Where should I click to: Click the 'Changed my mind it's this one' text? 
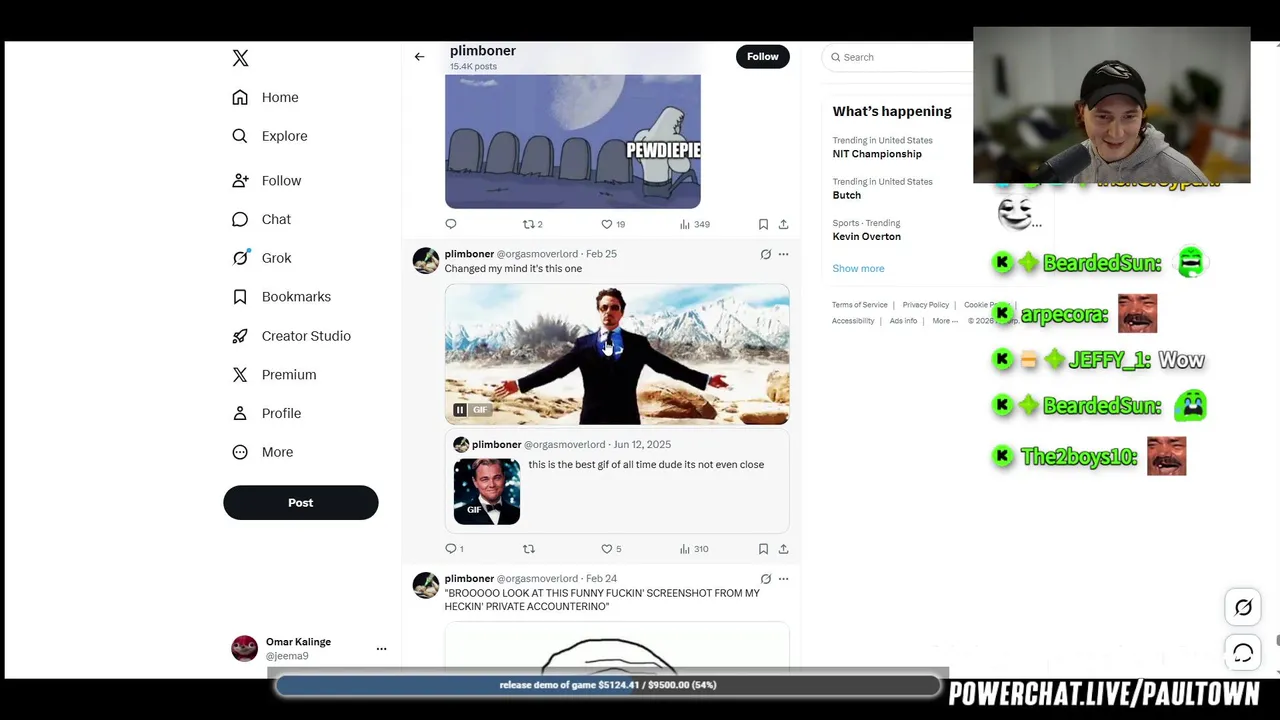click(x=513, y=269)
